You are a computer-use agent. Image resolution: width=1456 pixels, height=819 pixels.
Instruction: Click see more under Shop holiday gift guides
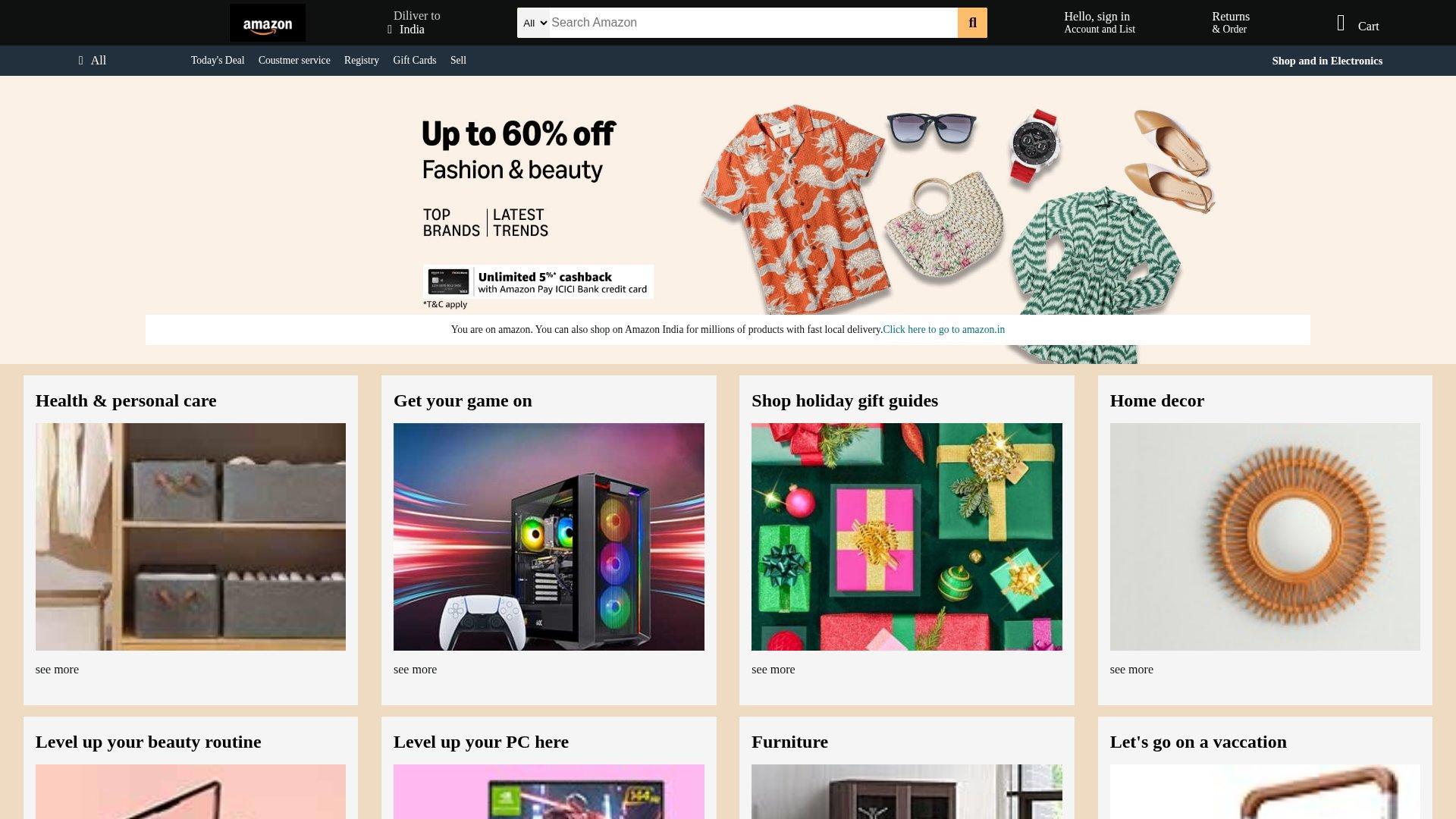[773, 670]
